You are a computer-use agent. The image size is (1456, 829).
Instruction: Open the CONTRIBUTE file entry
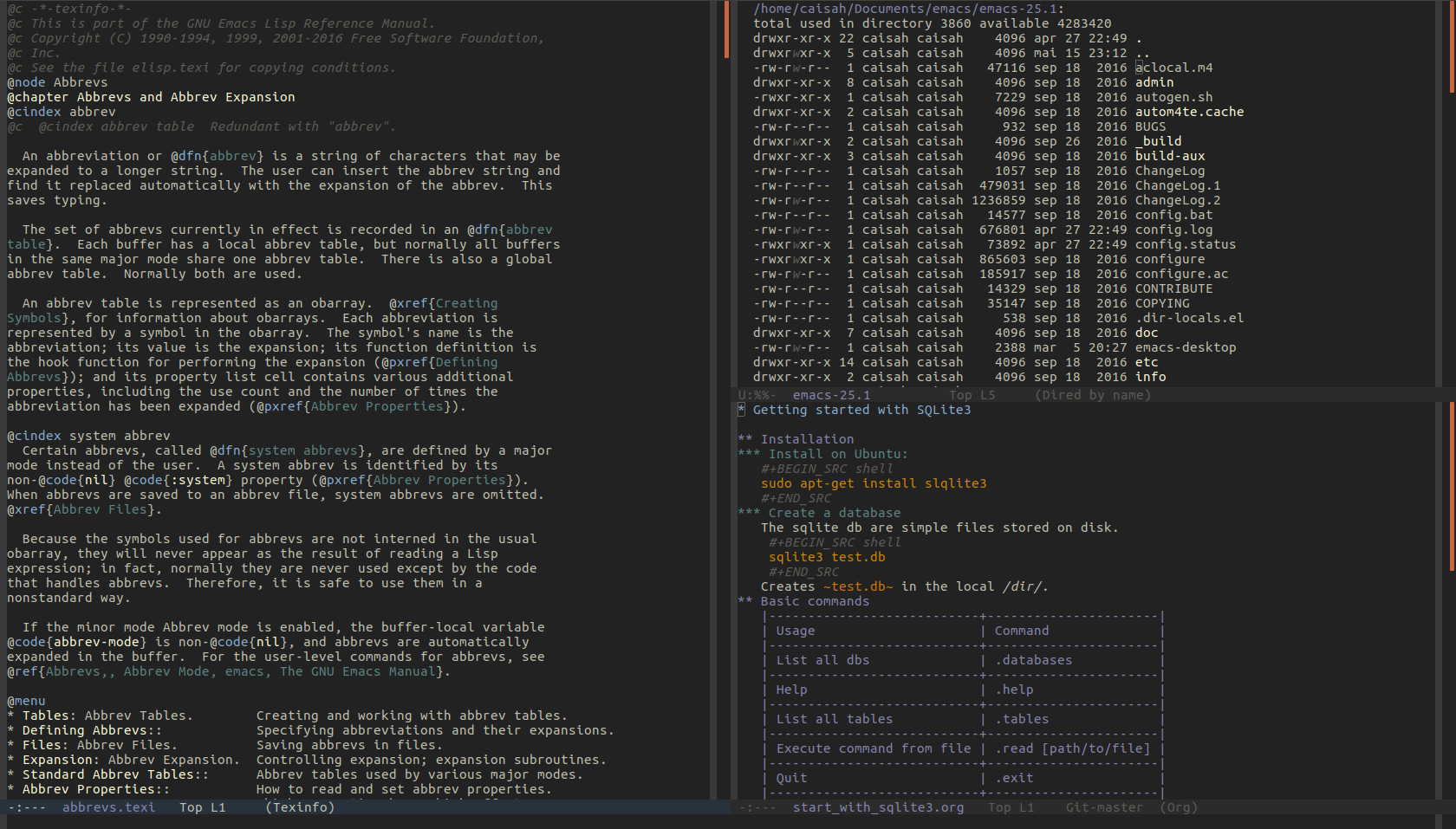1173,288
